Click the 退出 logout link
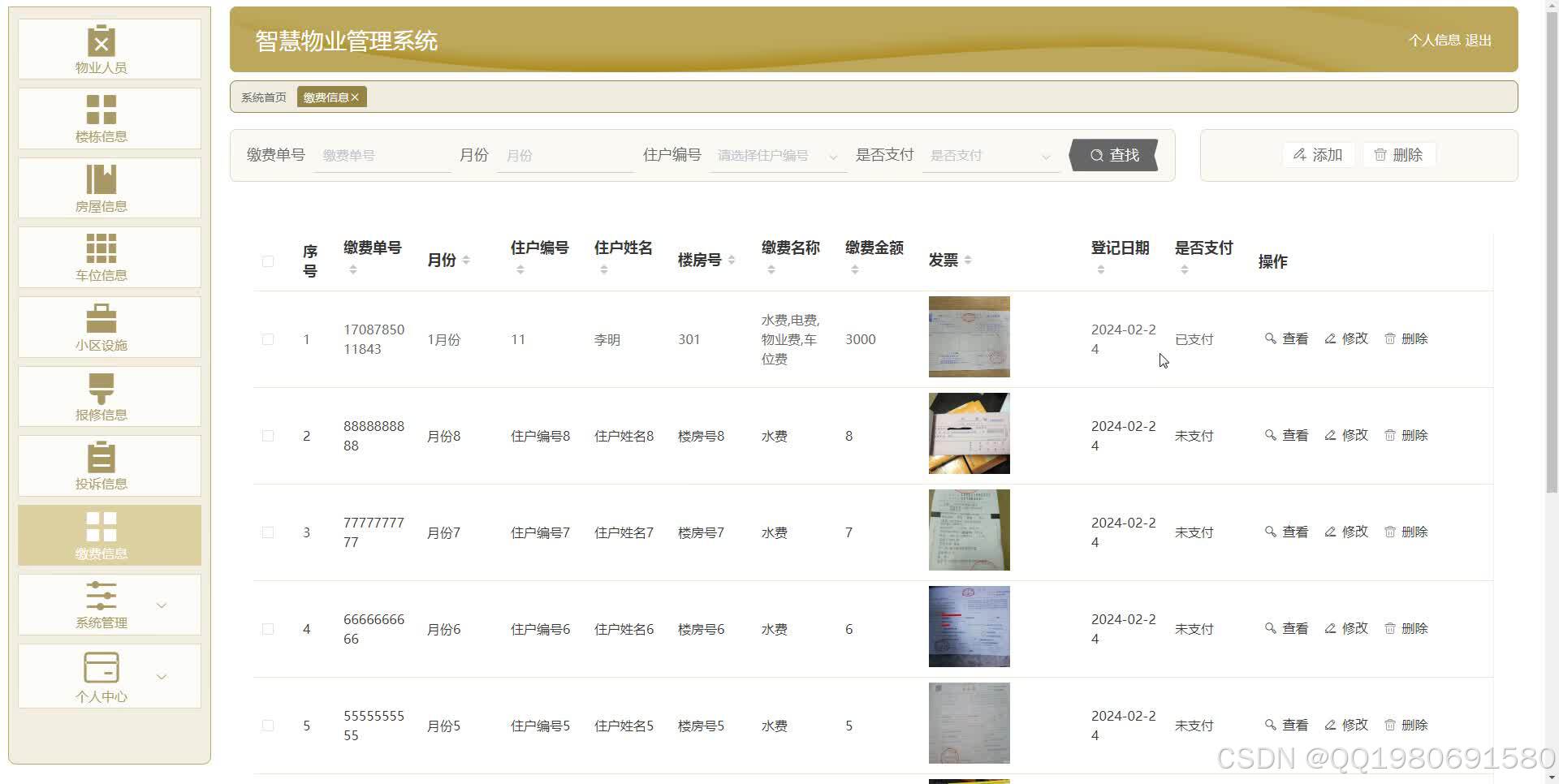This screenshot has height=784, width=1559. [1480, 40]
